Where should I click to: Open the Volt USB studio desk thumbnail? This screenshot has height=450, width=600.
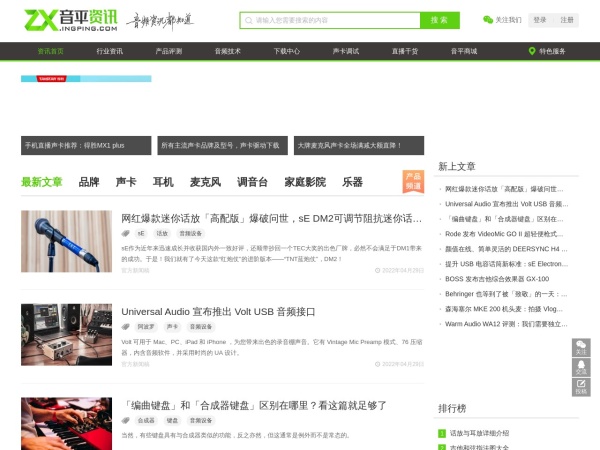click(x=67, y=335)
